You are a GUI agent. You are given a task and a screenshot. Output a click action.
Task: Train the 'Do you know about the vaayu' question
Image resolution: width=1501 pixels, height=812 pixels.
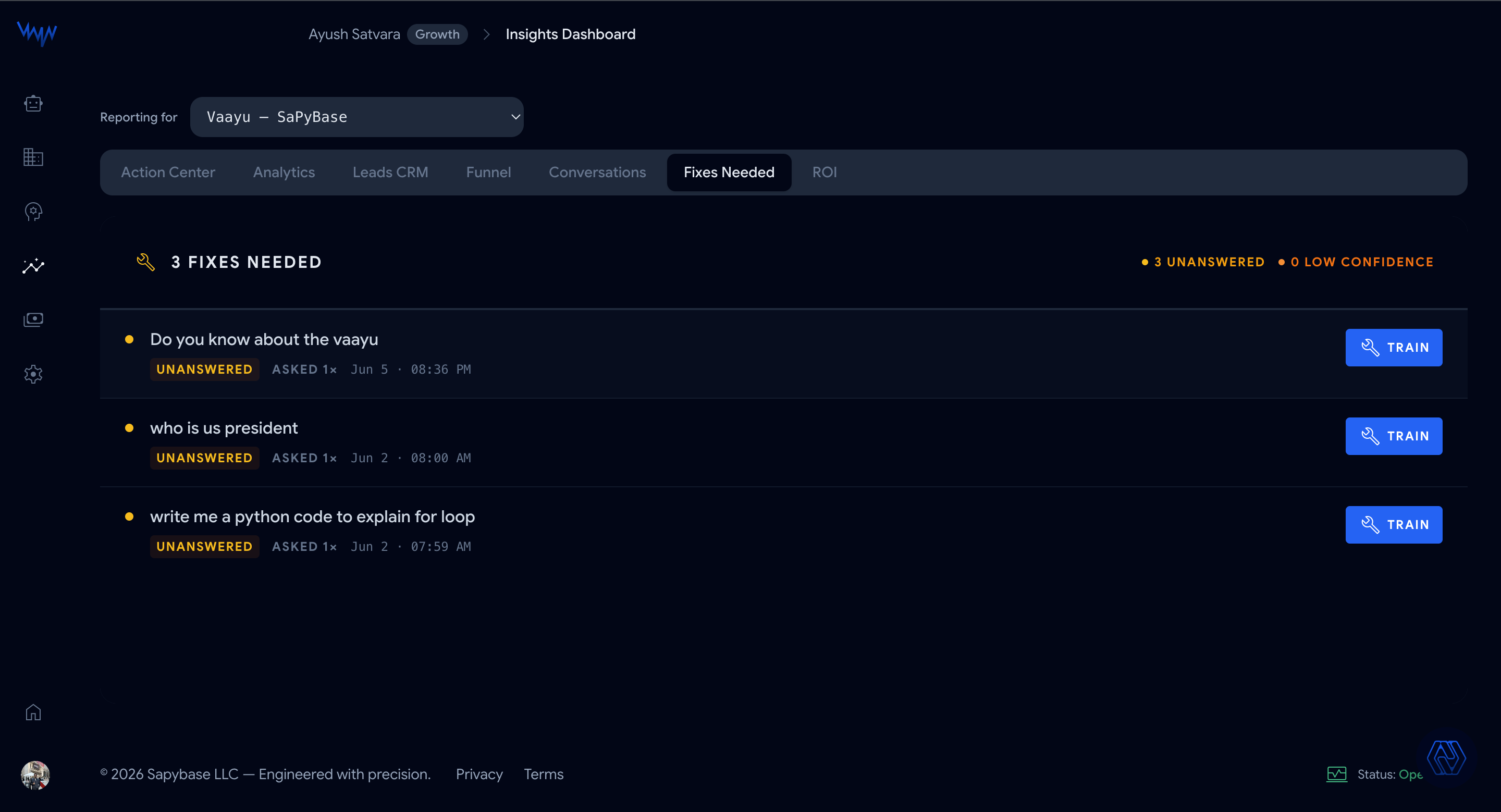[1394, 348]
